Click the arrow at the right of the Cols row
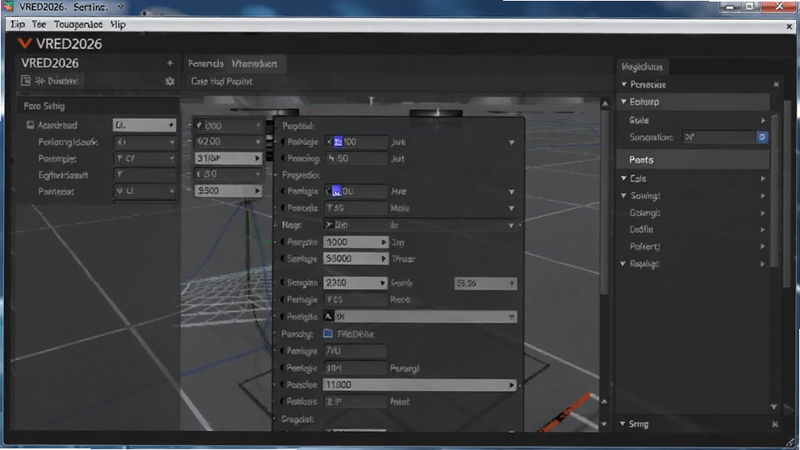 click(763, 179)
